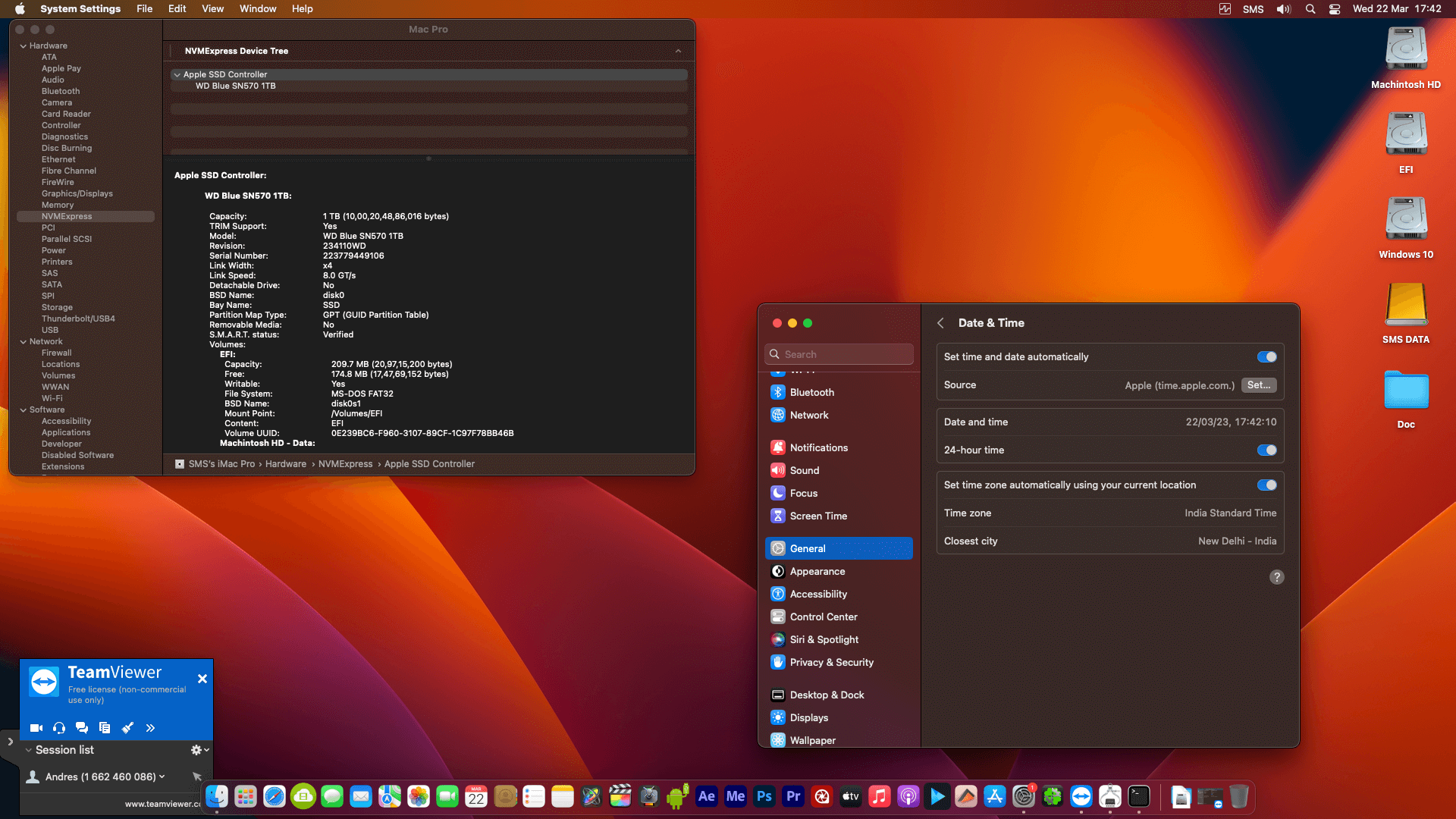Collapse Network tree in System Information

pyautogui.click(x=23, y=342)
